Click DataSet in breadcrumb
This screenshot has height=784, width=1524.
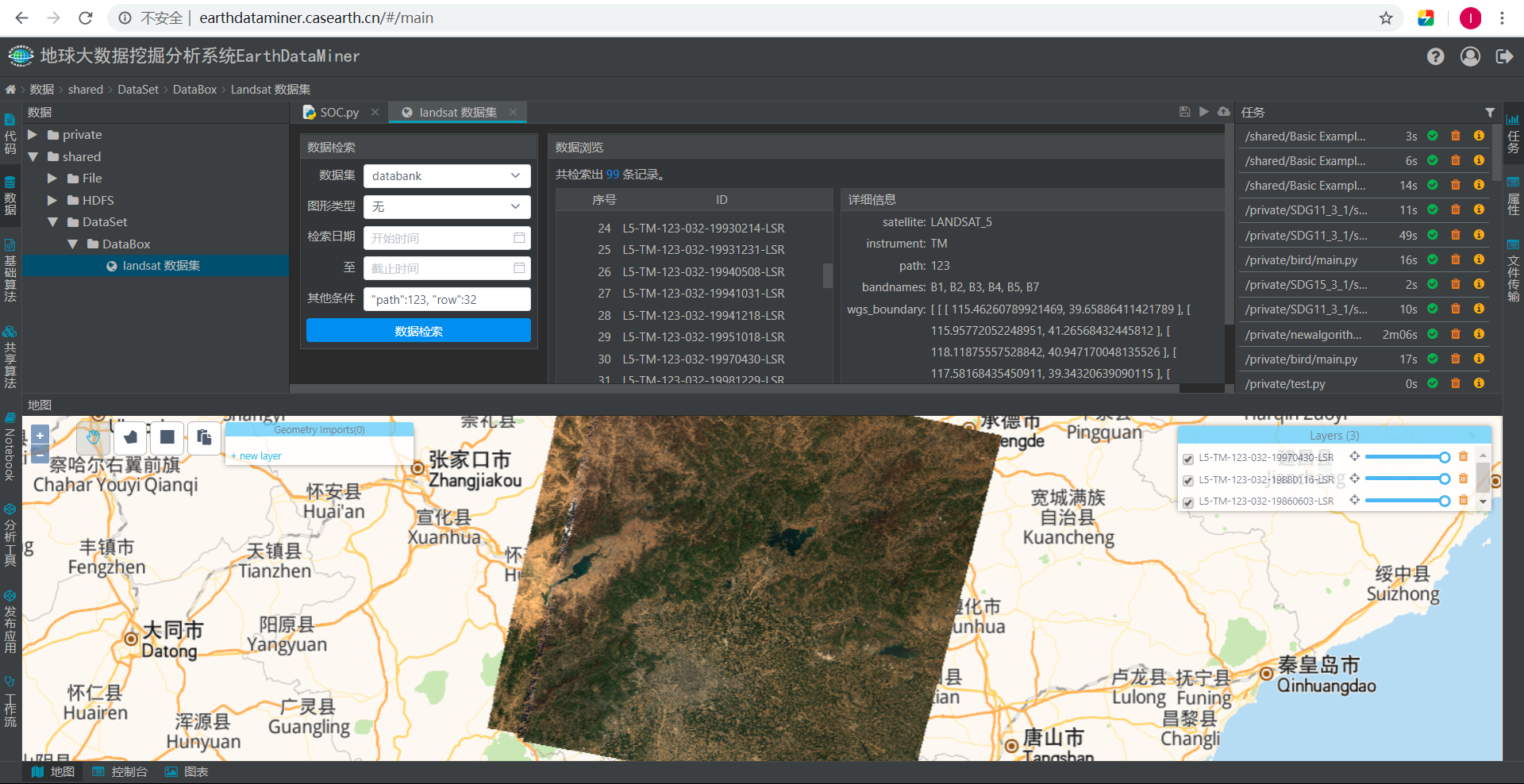coord(138,90)
